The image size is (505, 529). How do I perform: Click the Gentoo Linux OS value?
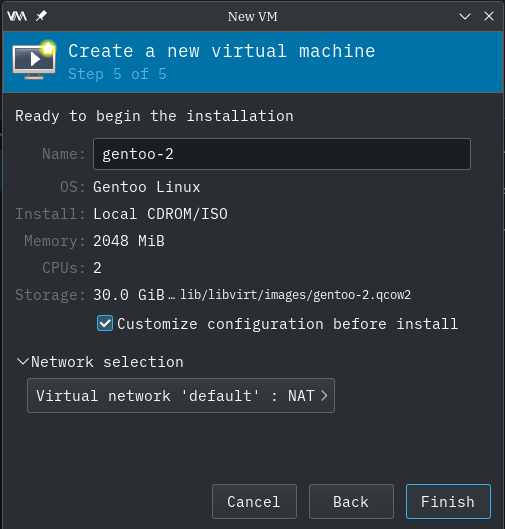(147, 187)
